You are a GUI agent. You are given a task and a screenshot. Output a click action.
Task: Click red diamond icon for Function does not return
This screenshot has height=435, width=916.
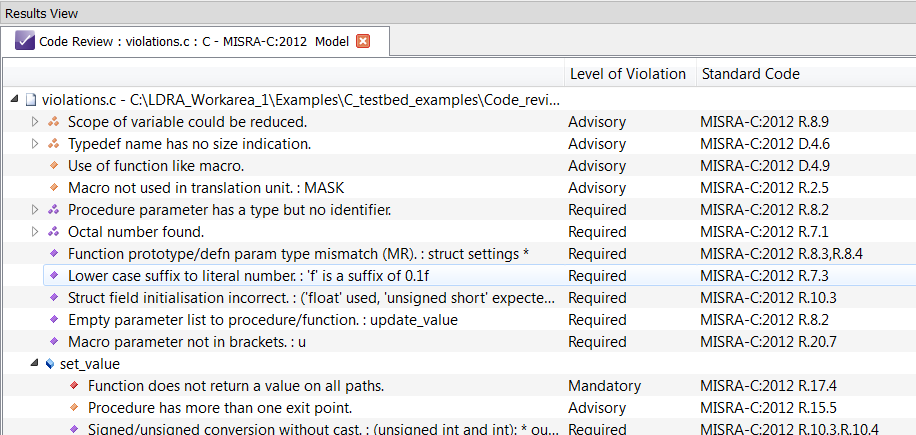pyautogui.click(x=74, y=385)
